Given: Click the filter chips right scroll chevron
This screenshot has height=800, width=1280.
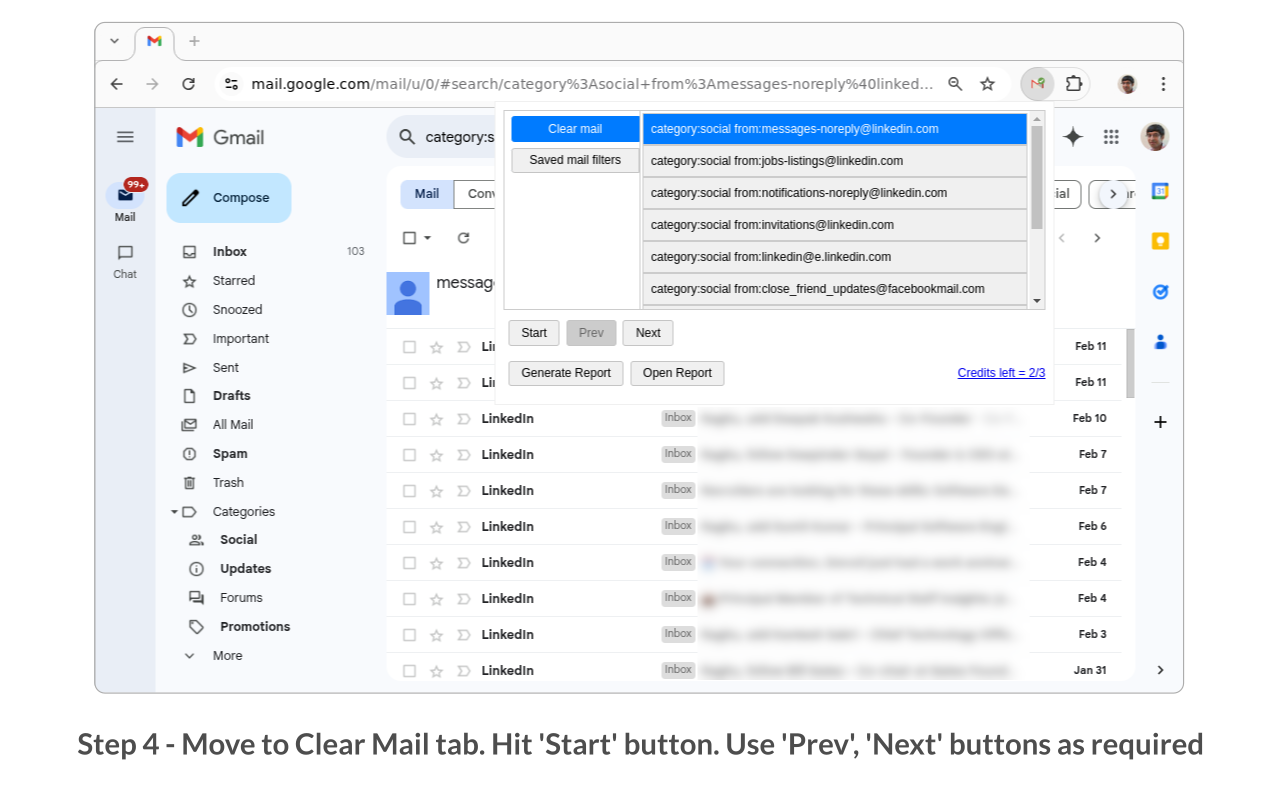Looking at the screenshot, I should pyautogui.click(x=1113, y=194).
